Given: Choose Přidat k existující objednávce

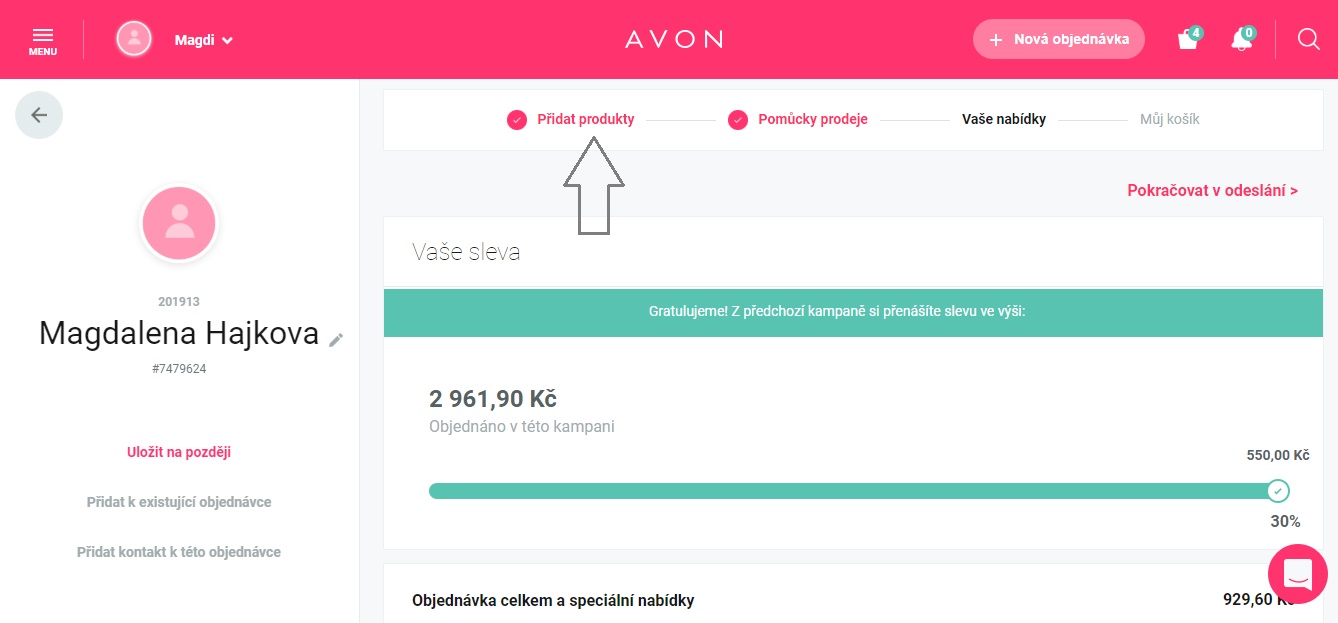Looking at the screenshot, I should click(x=179, y=502).
